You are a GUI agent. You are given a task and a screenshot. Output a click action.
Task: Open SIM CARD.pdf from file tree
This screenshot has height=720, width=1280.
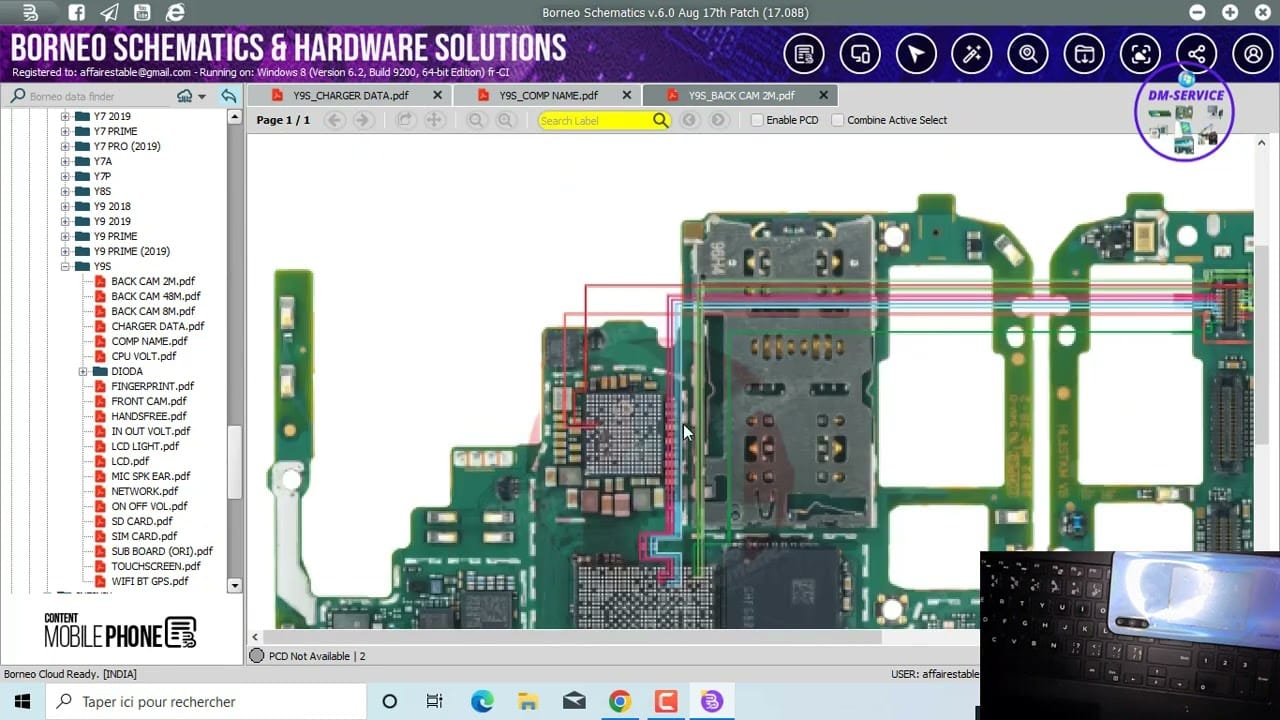[143, 536]
